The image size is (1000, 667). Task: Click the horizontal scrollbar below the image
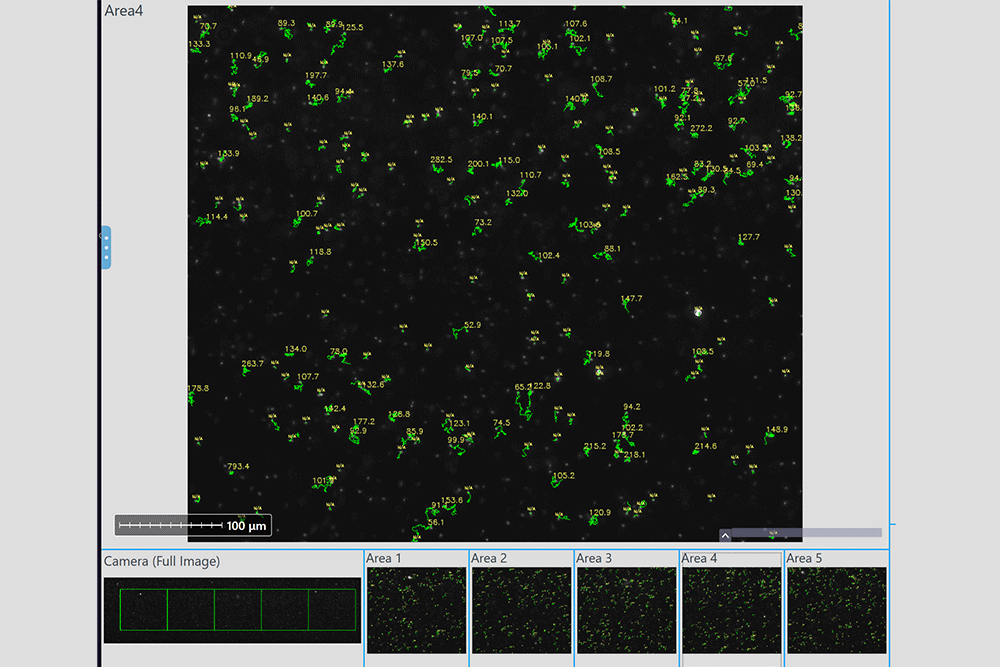pos(806,533)
